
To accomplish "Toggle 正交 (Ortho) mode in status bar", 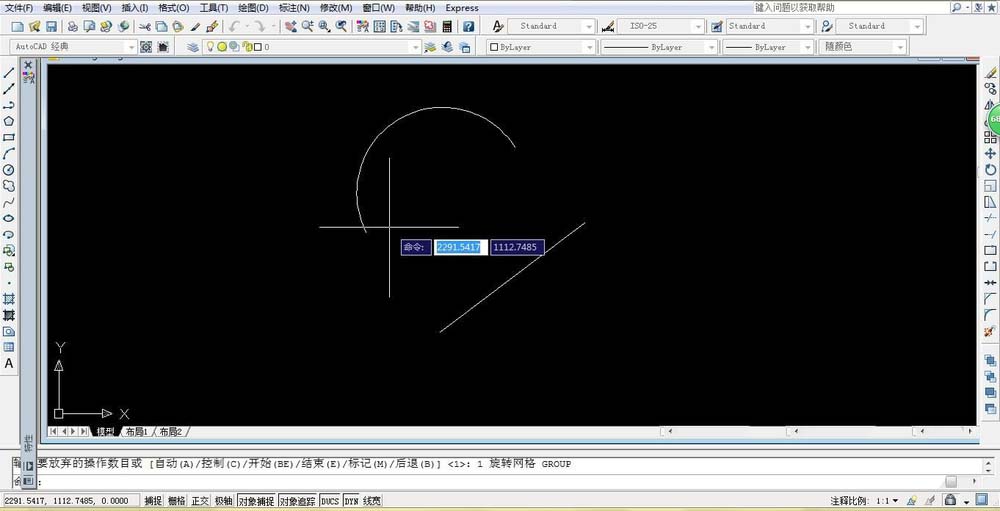I will (x=200, y=501).
